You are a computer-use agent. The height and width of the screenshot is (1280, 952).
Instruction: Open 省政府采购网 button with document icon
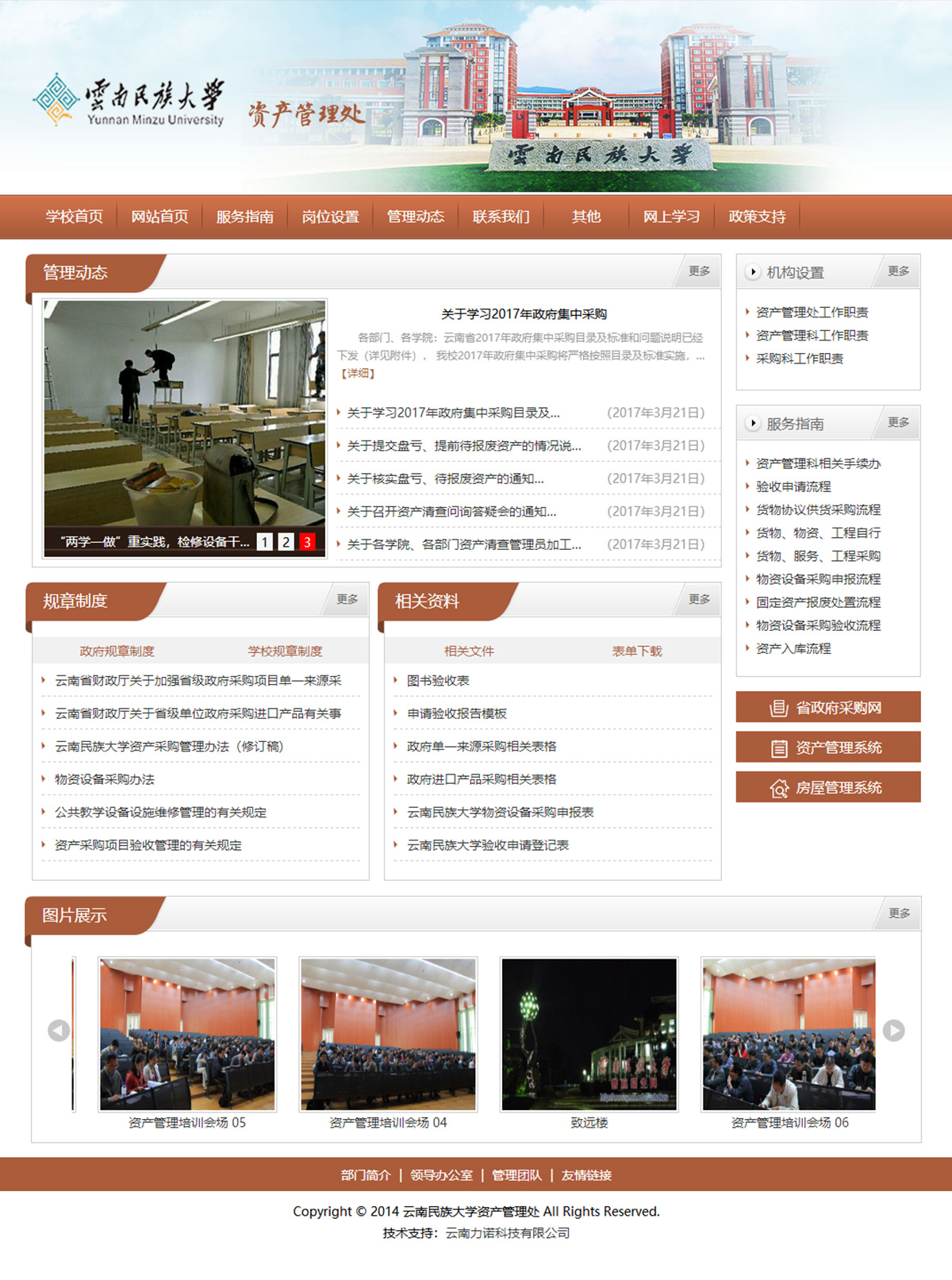point(827,708)
